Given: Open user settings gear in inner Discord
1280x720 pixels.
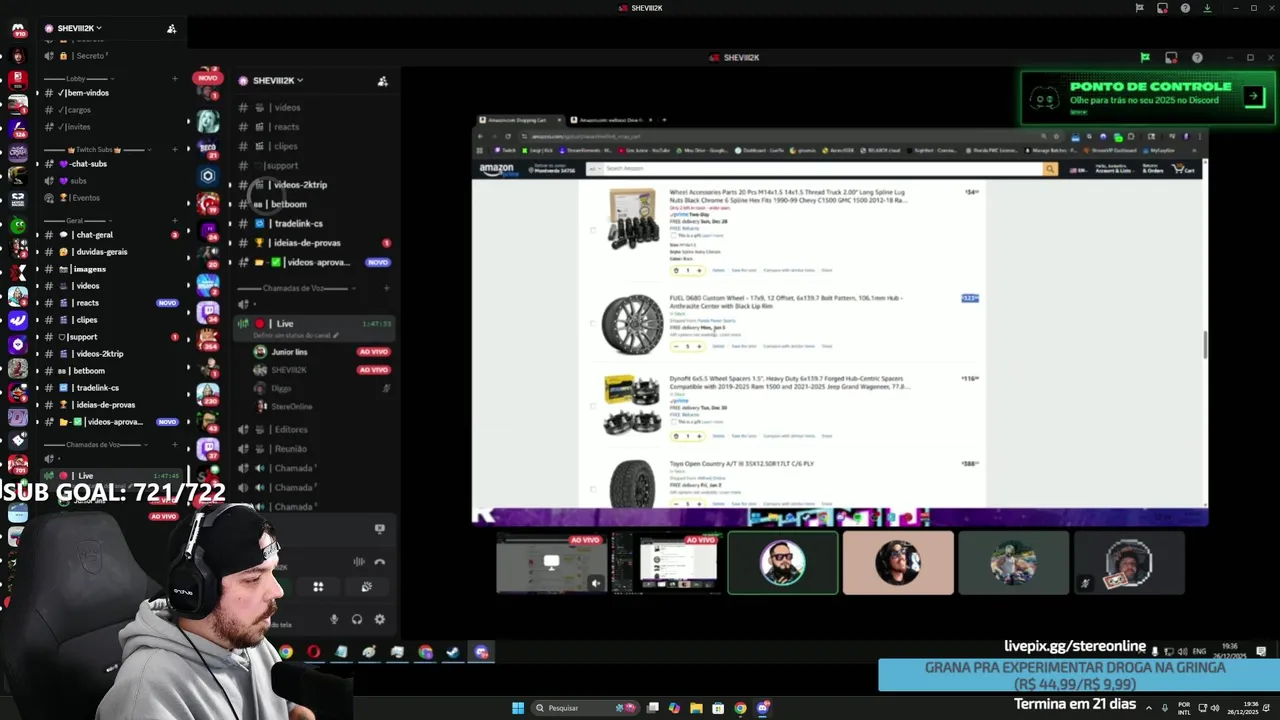Looking at the screenshot, I should coord(379,619).
